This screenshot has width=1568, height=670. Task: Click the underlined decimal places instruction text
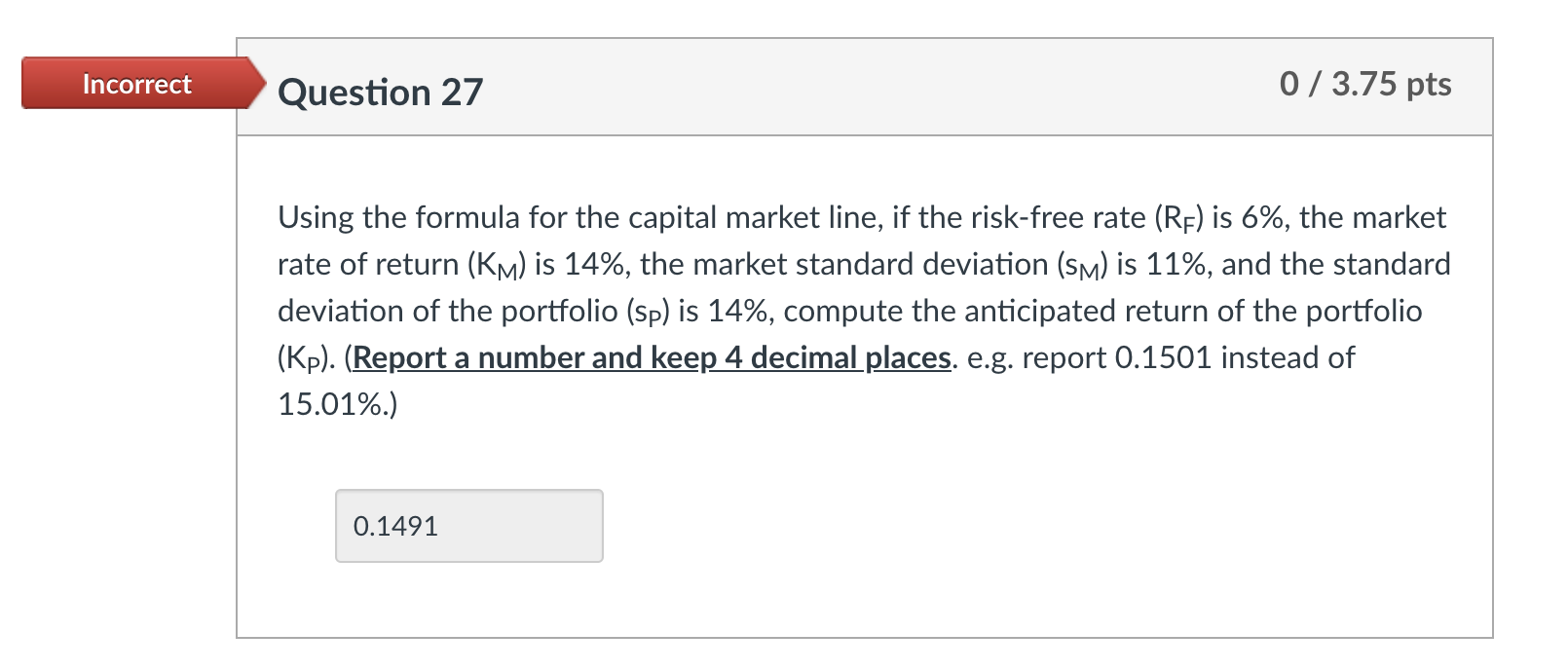(x=650, y=357)
